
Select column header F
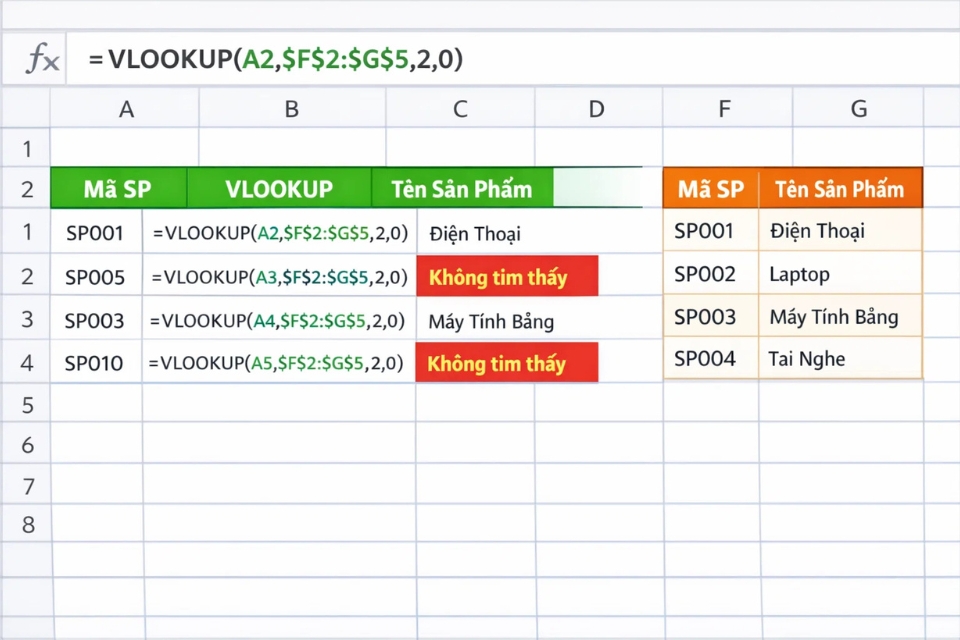[x=724, y=108]
